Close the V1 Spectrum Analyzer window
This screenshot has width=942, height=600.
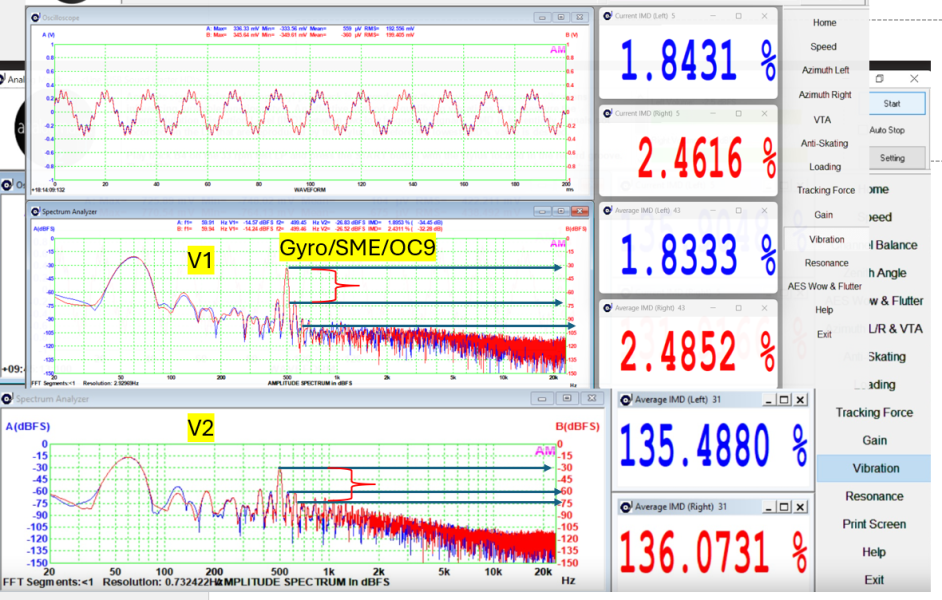point(579,212)
